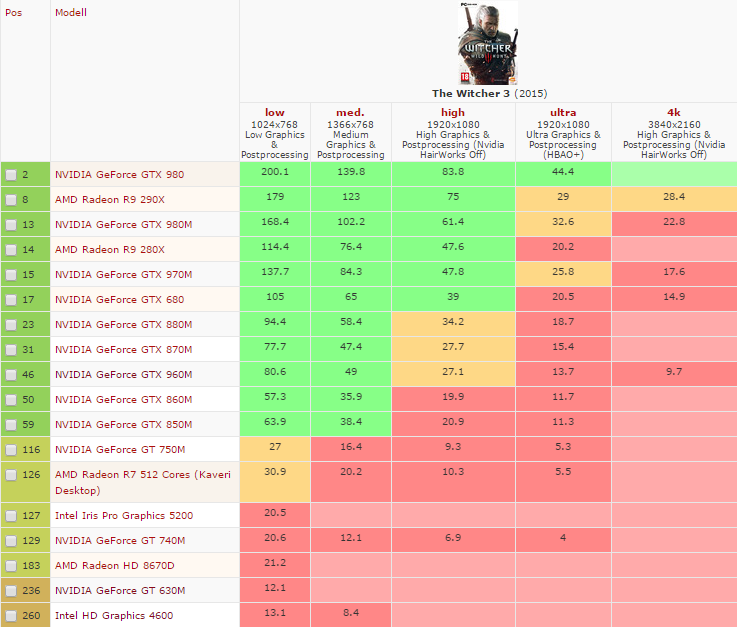Click the 83.8 high score cell
737x627 pixels.
pyautogui.click(x=453, y=174)
